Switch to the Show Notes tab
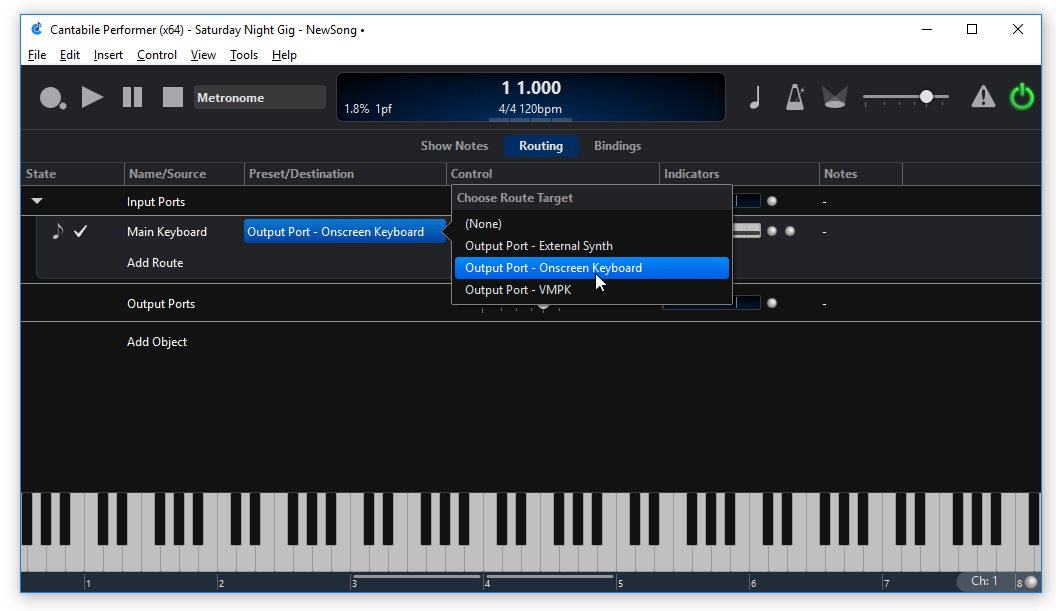Screen dimensions: 1056x611 point(454,146)
